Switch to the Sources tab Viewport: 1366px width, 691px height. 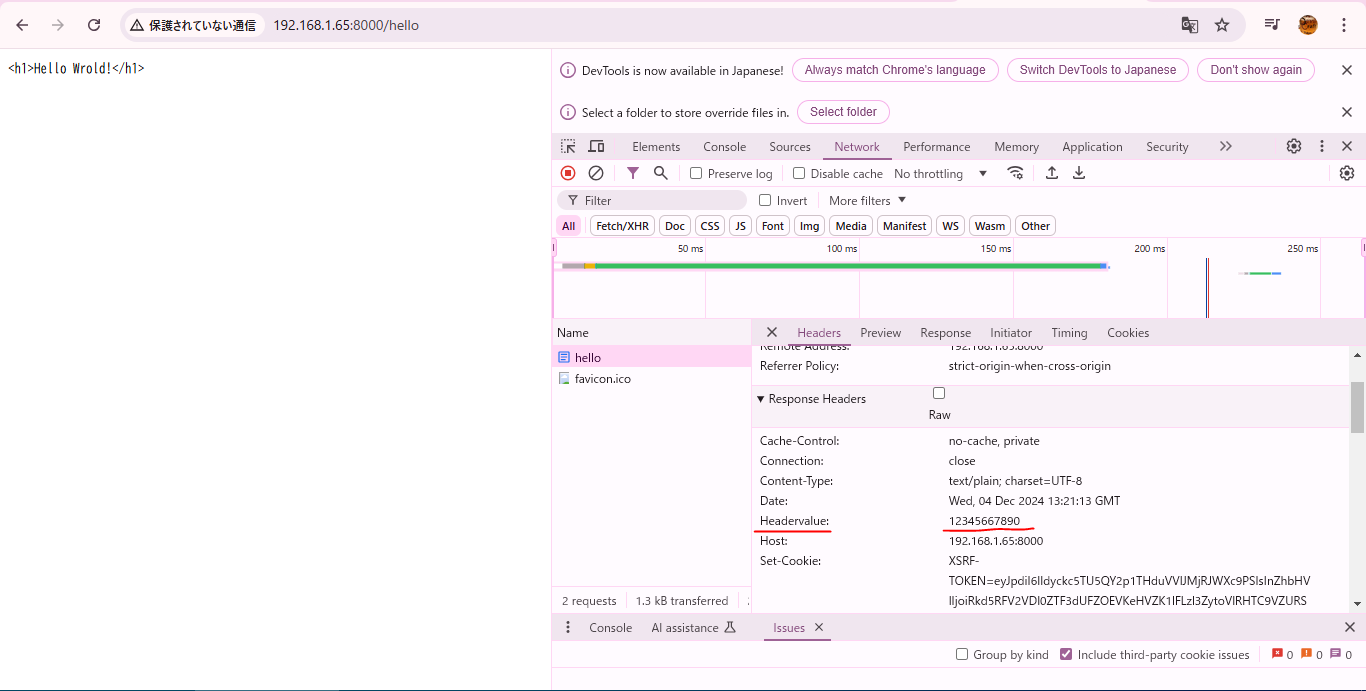(x=790, y=146)
